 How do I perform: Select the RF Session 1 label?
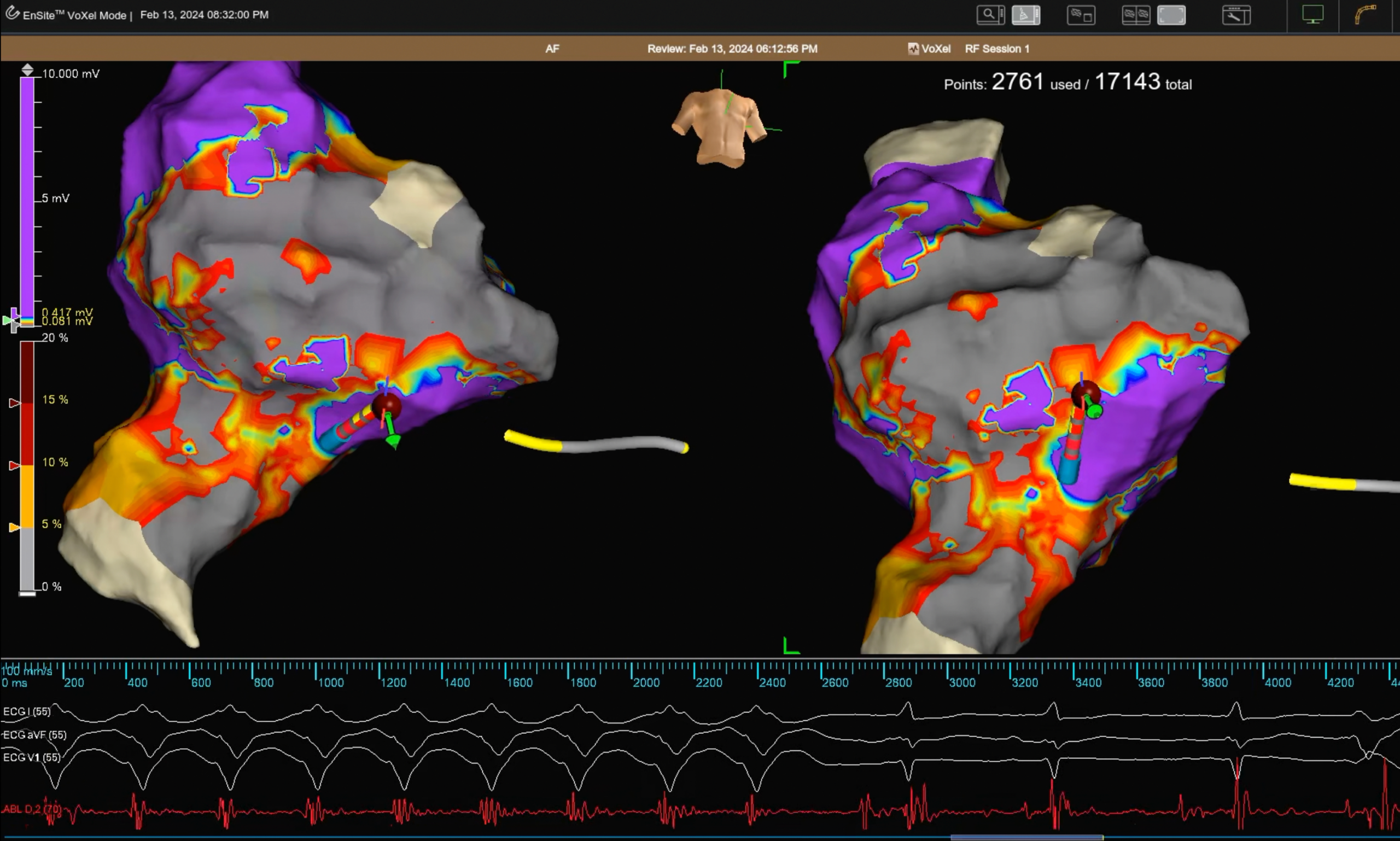pos(997,49)
